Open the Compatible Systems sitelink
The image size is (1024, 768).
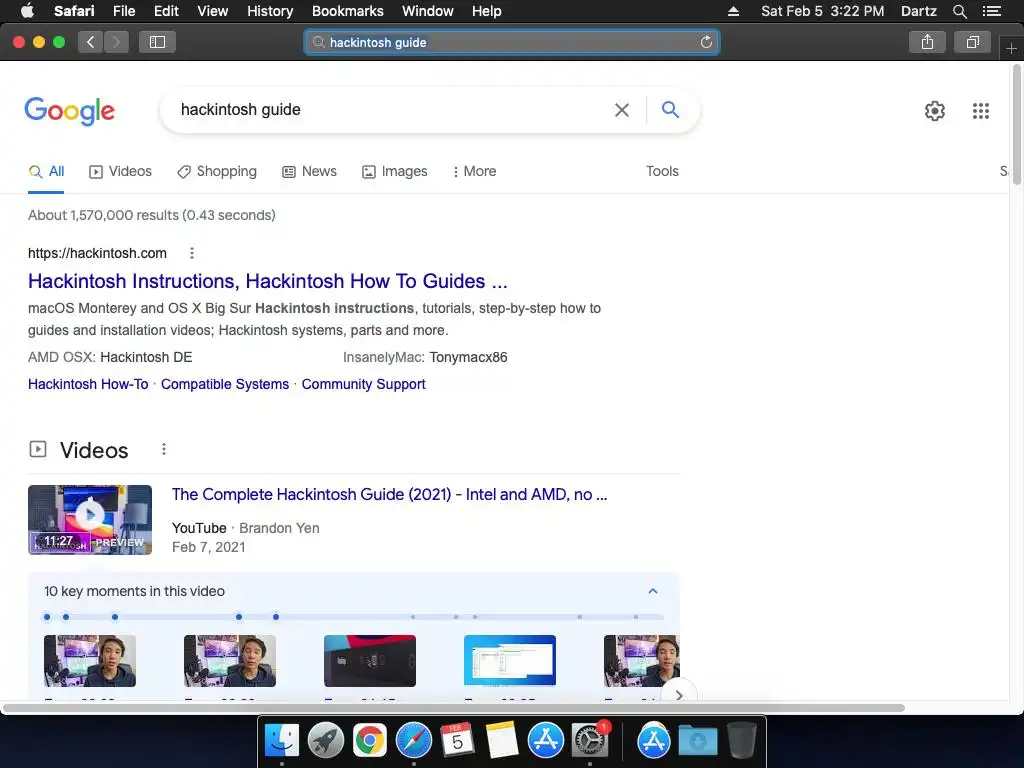click(x=225, y=384)
